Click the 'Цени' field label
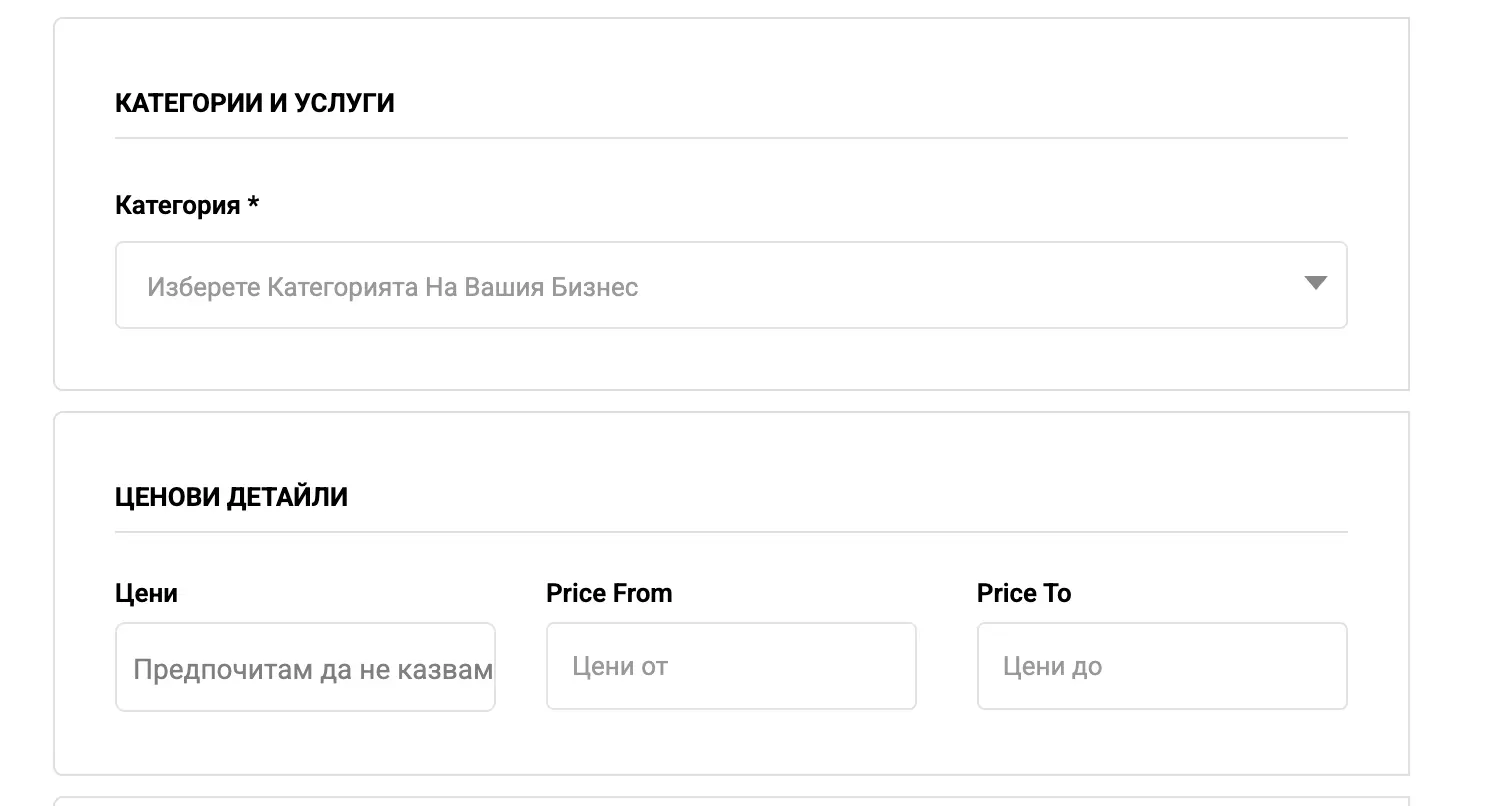 pos(146,594)
